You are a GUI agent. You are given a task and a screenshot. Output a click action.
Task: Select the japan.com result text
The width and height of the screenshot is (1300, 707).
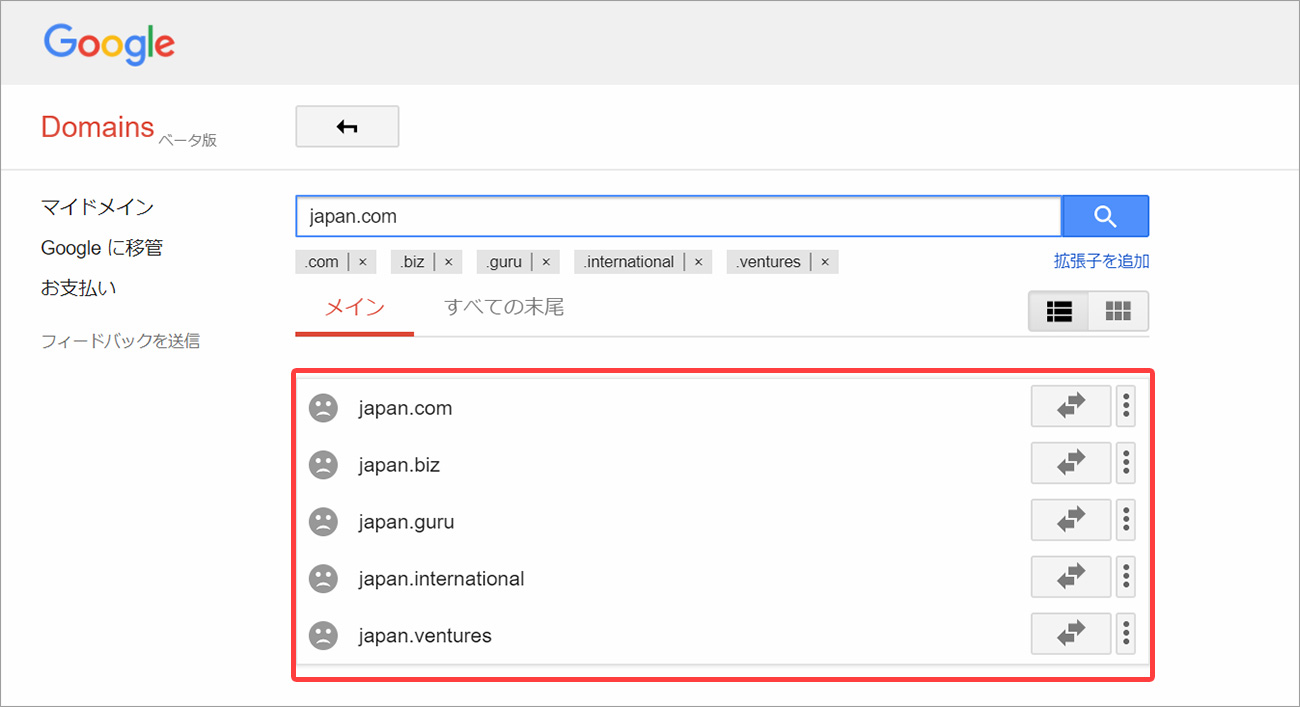pyautogui.click(x=405, y=408)
